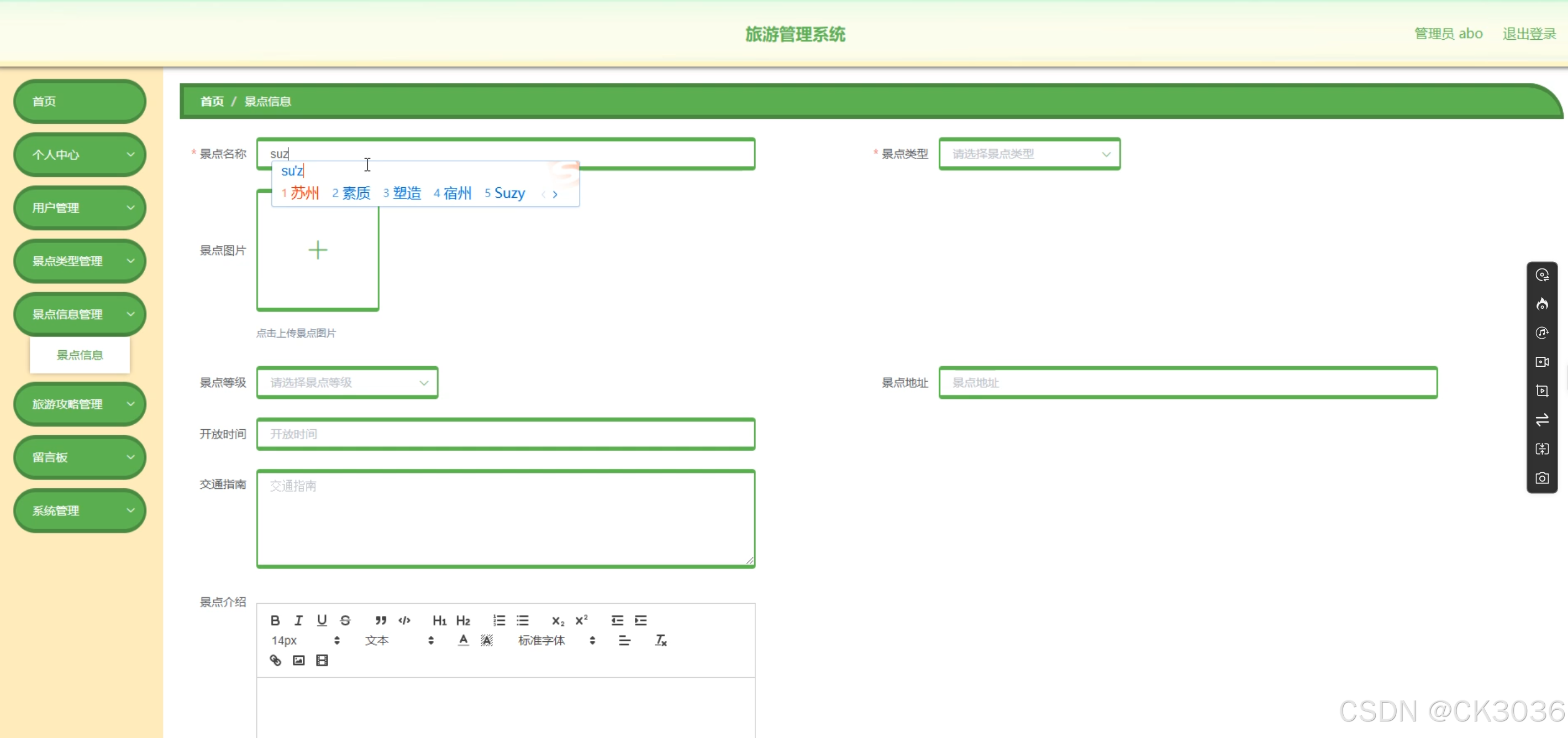The width and height of the screenshot is (1568, 738).
Task: Toggle strikethrough text formatting
Action: [x=345, y=620]
